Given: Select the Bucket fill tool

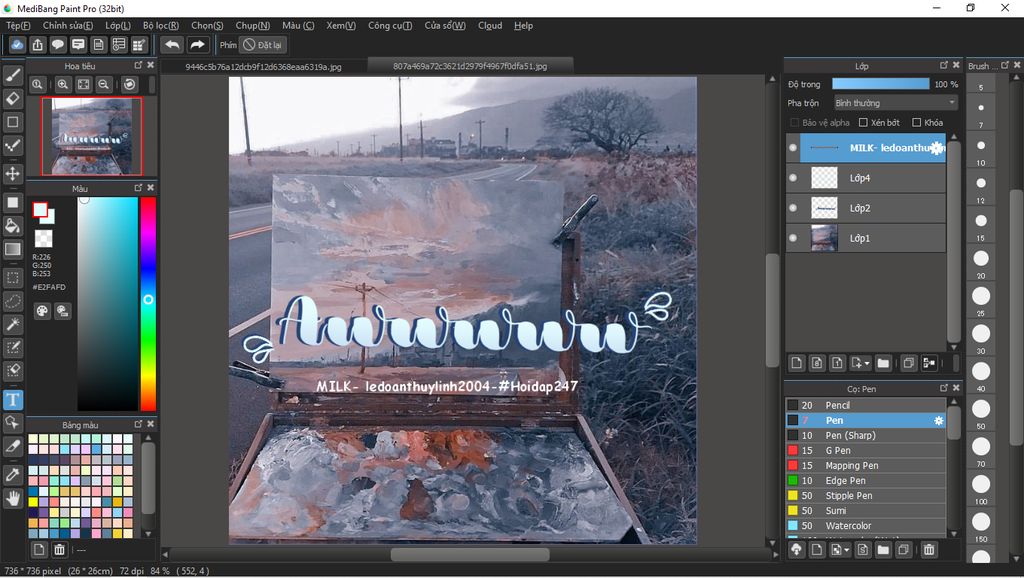Looking at the screenshot, I should point(12,226).
